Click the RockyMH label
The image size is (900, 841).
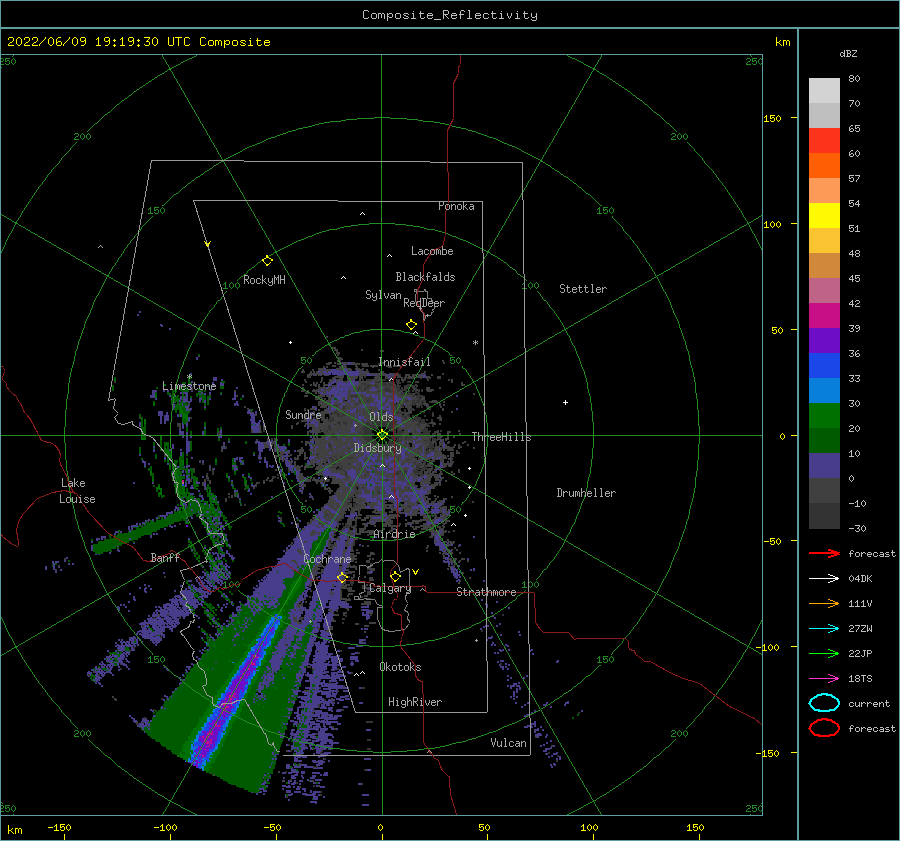[264, 280]
